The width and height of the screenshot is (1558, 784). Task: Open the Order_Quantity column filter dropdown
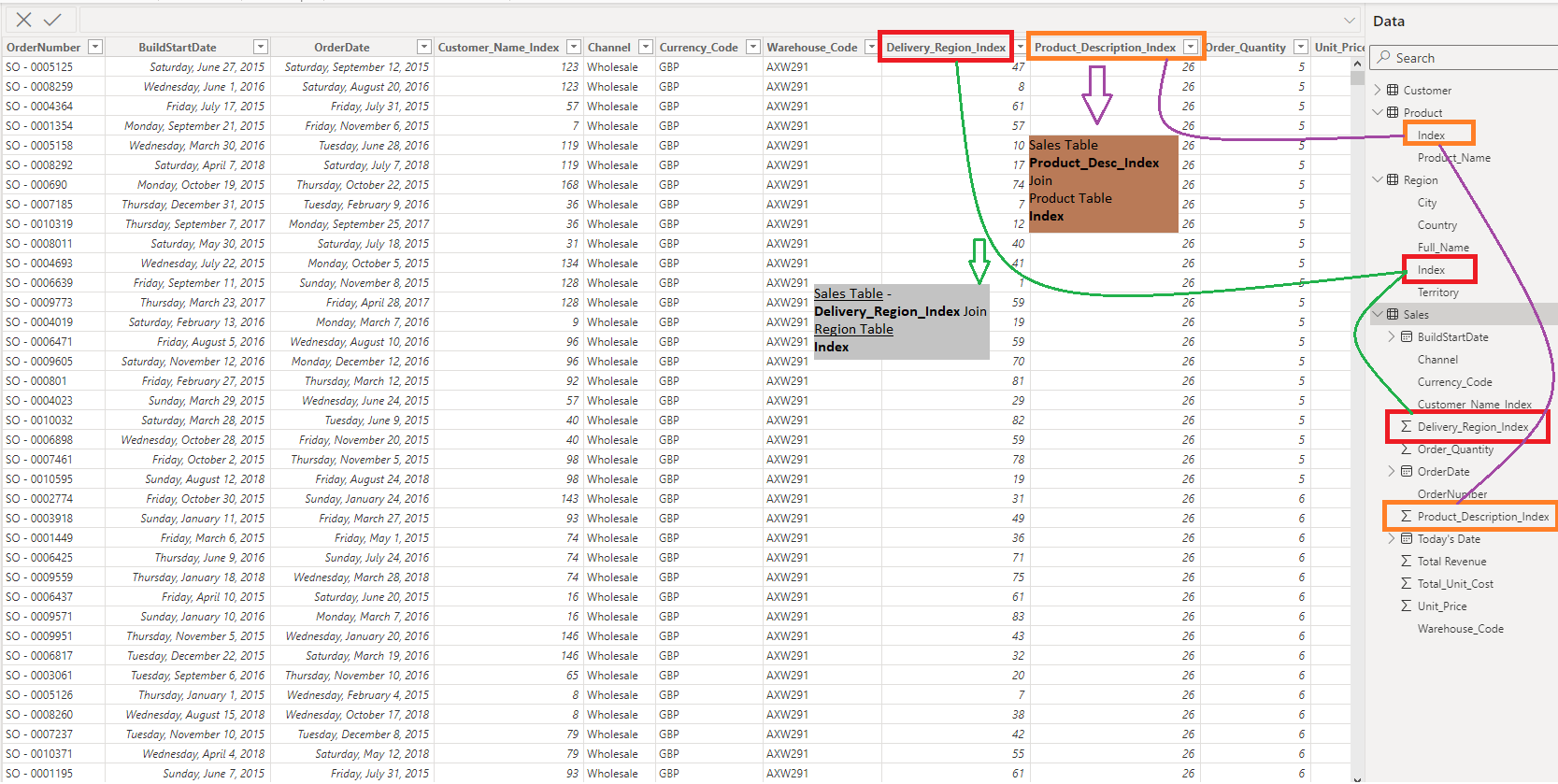1300,47
